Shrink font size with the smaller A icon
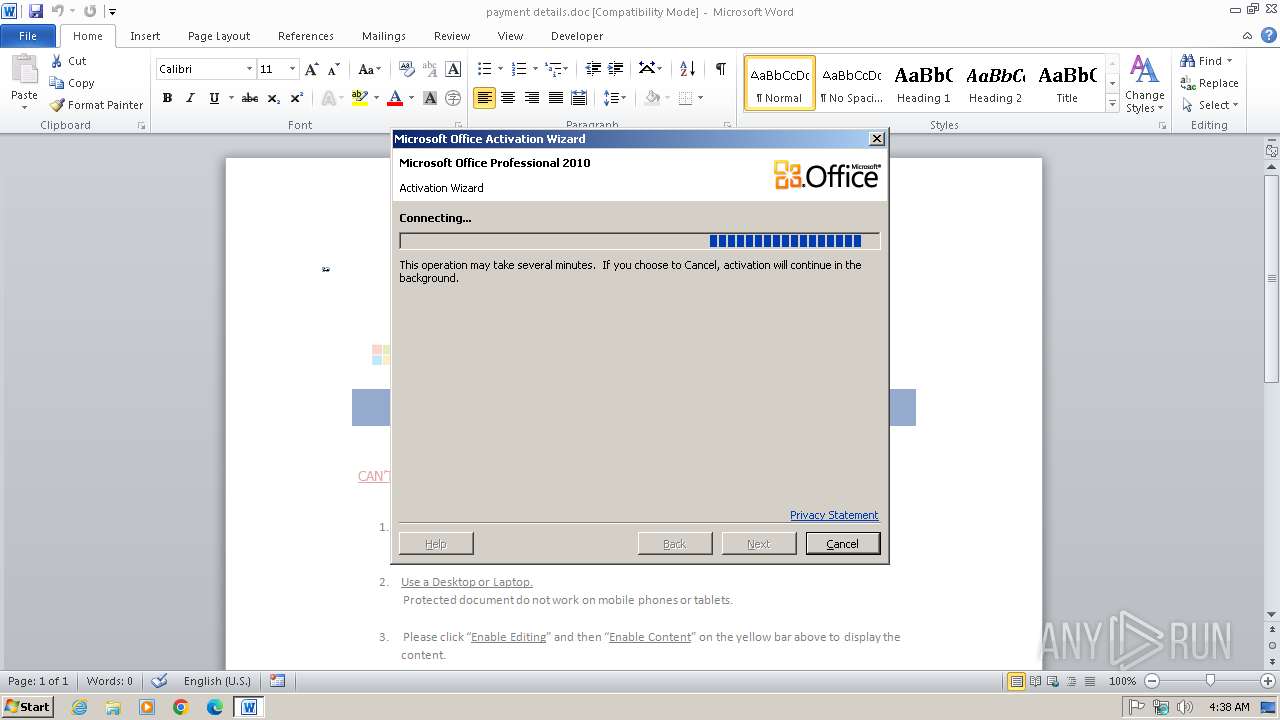 click(x=334, y=69)
